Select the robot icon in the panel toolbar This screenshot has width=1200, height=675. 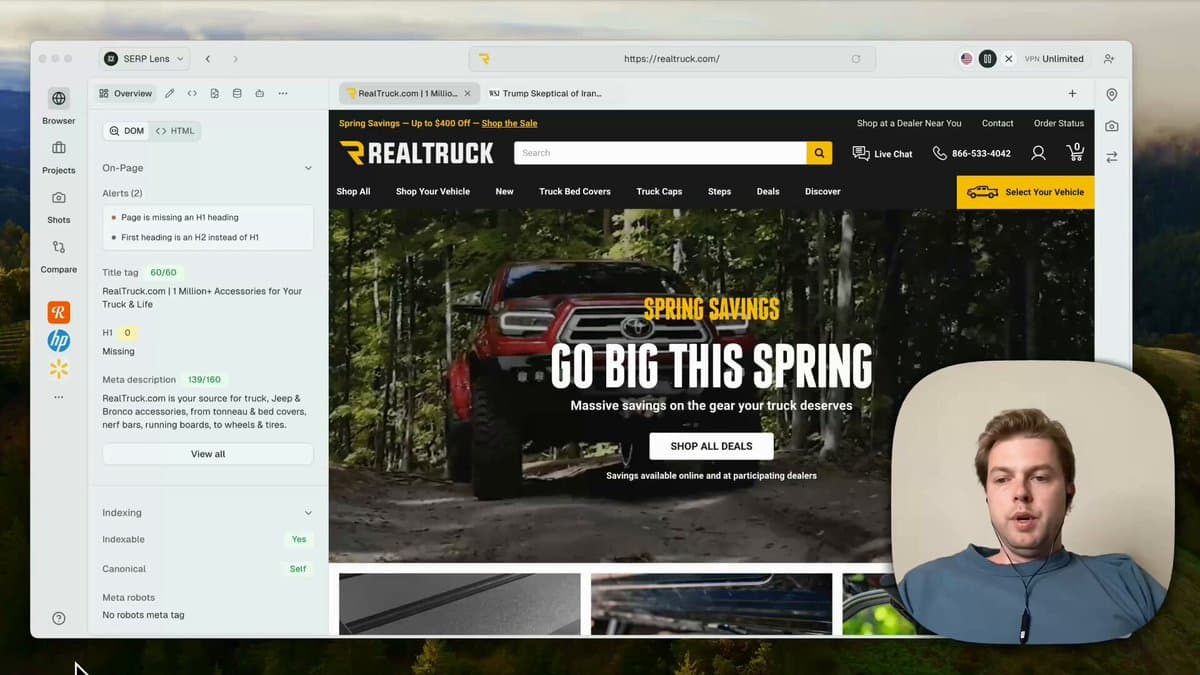click(x=259, y=93)
